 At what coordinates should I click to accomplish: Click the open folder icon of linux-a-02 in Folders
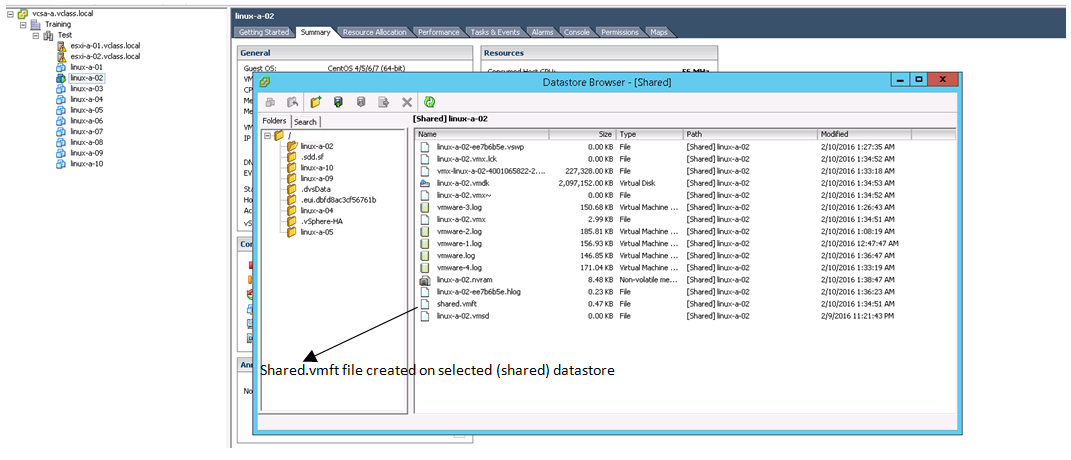pyautogui.click(x=292, y=146)
